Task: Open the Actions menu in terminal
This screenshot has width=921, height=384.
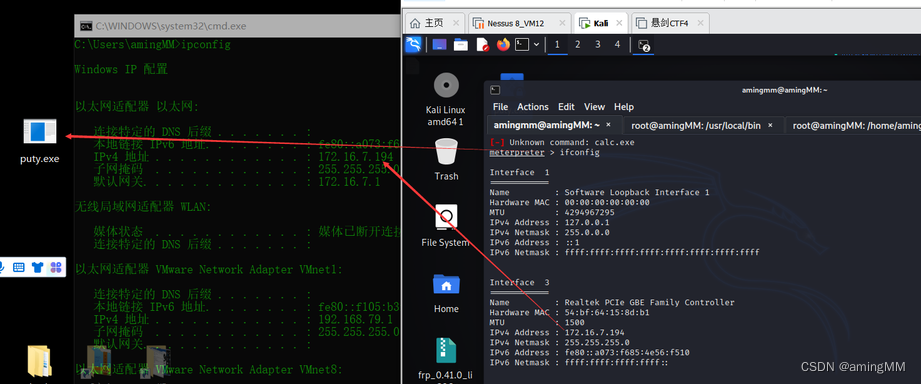Action: (x=533, y=107)
